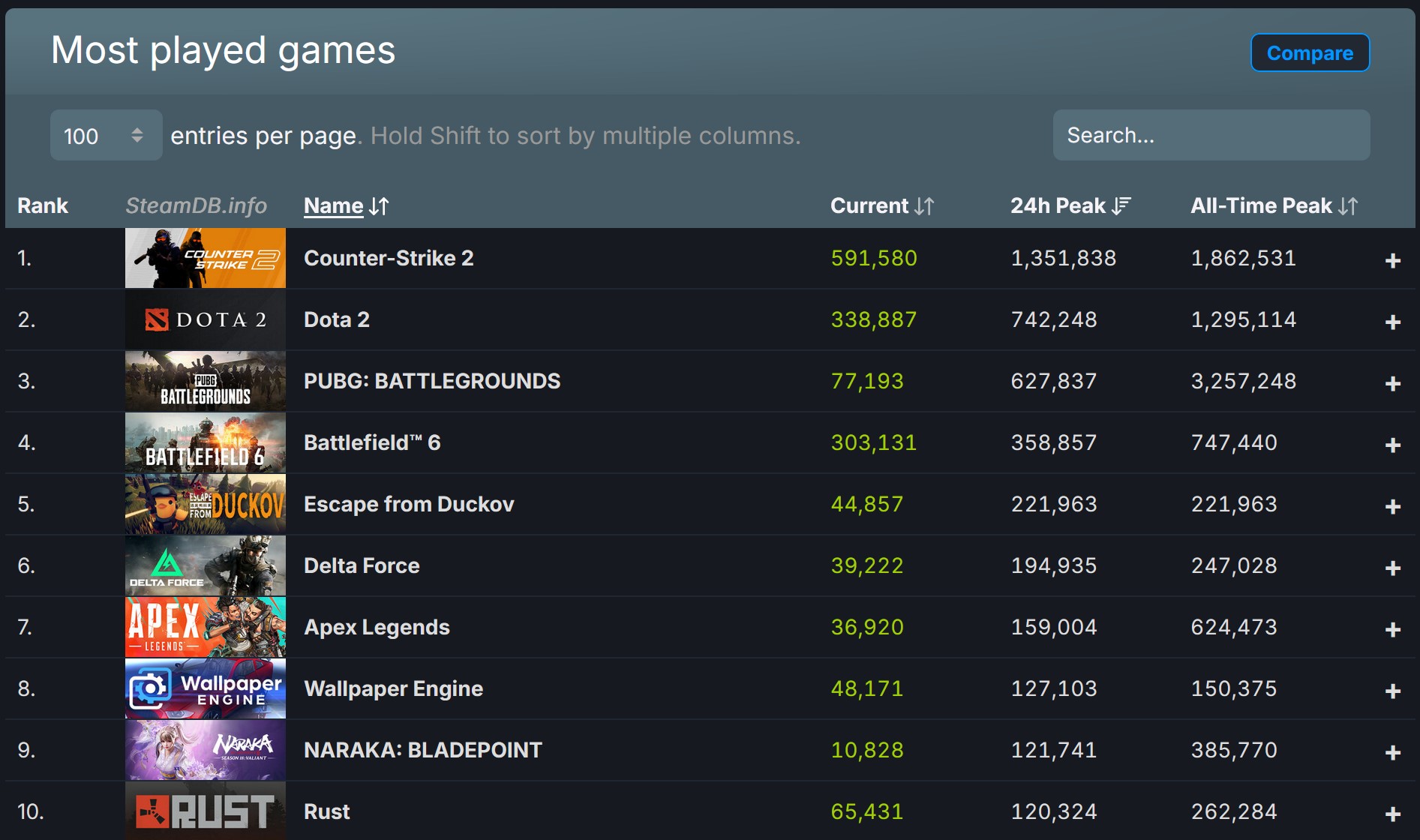Select 24h peak value 627,837
Viewport: 1420px width, 840px height.
point(1054,381)
